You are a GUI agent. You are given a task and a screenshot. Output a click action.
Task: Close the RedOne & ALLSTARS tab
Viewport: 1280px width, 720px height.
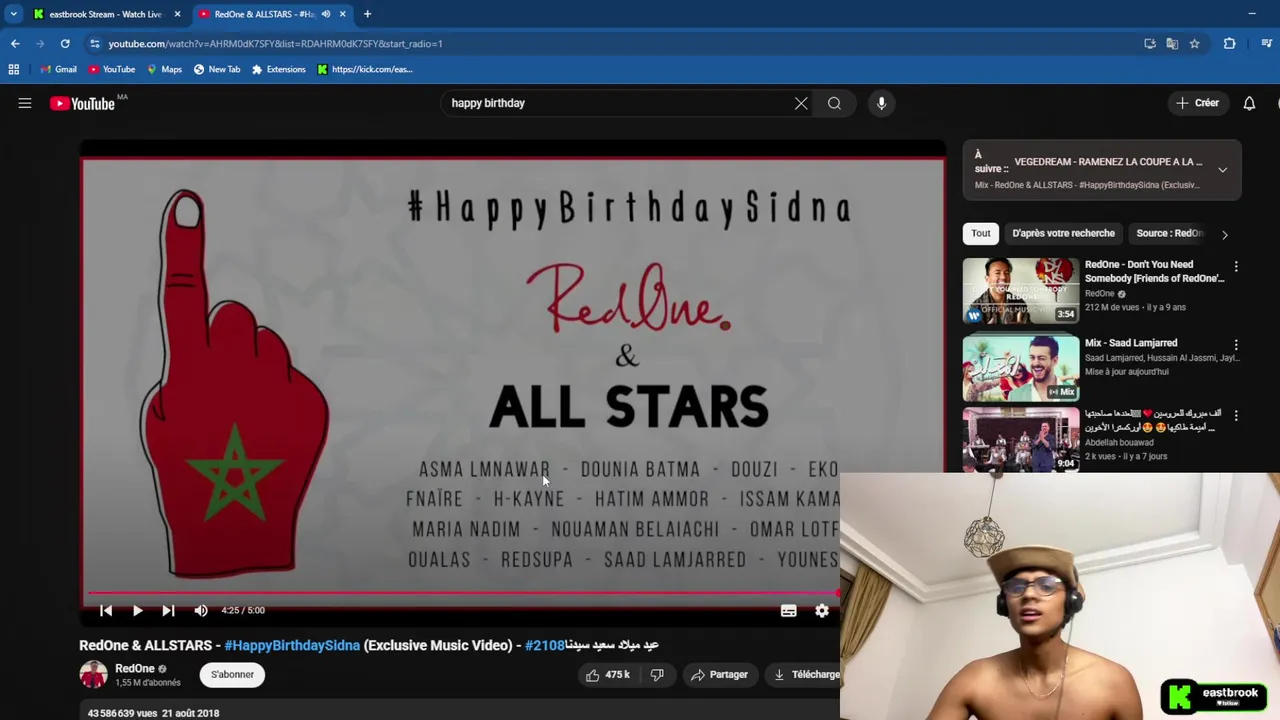pyautogui.click(x=343, y=14)
